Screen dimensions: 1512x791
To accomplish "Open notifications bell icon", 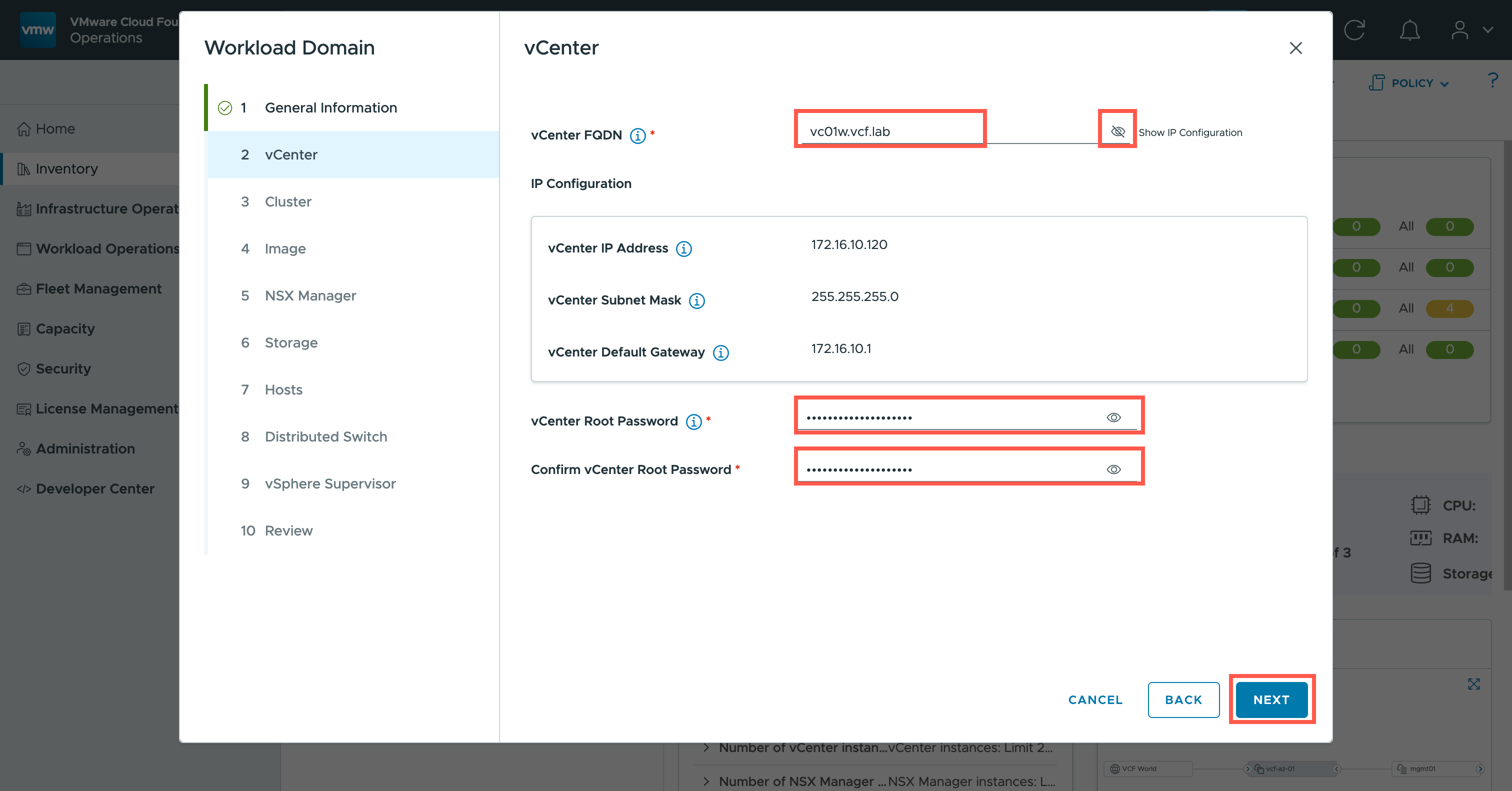I will [x=1409, y=30].
